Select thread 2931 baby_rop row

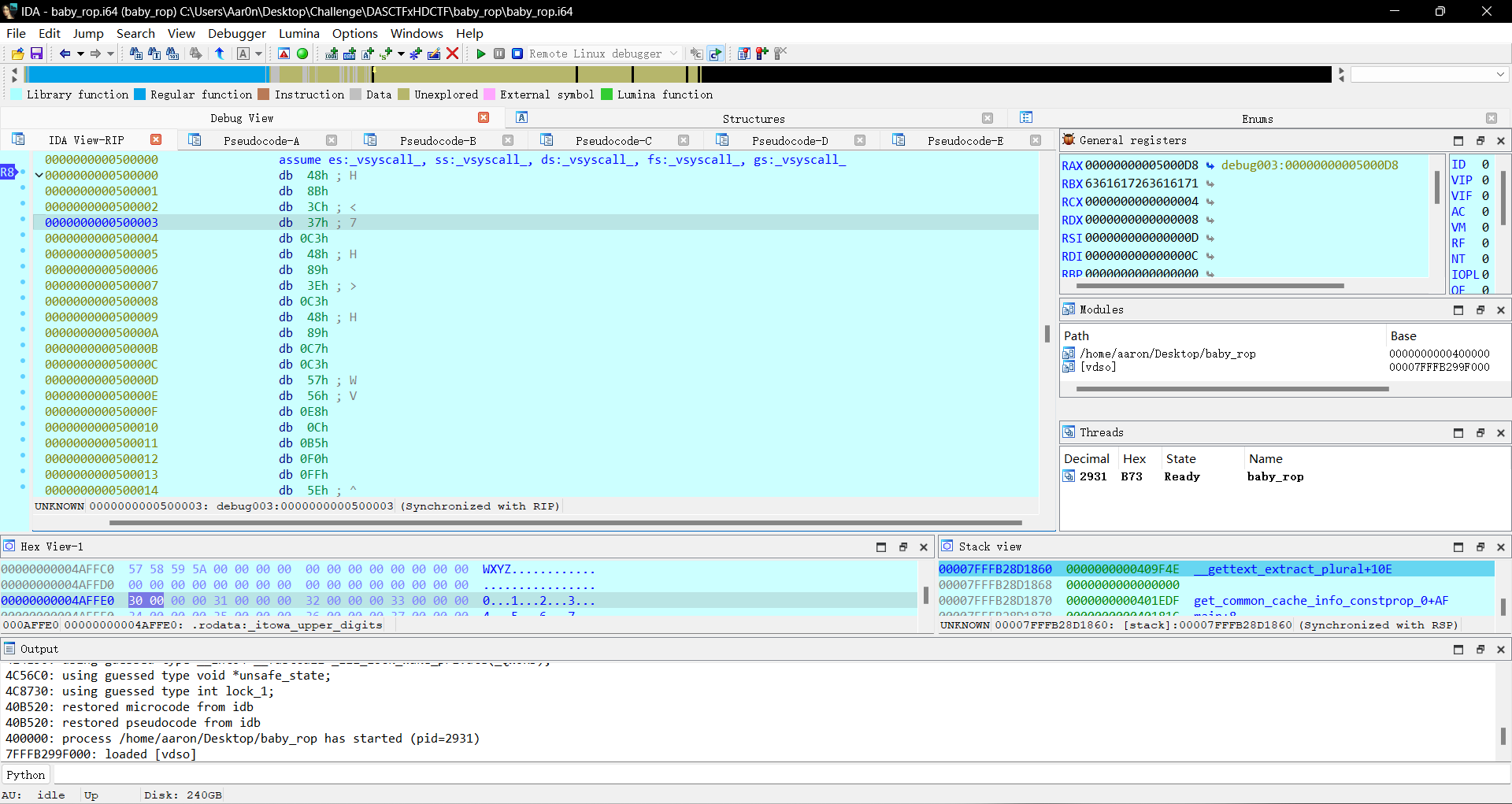(1284, 476)
